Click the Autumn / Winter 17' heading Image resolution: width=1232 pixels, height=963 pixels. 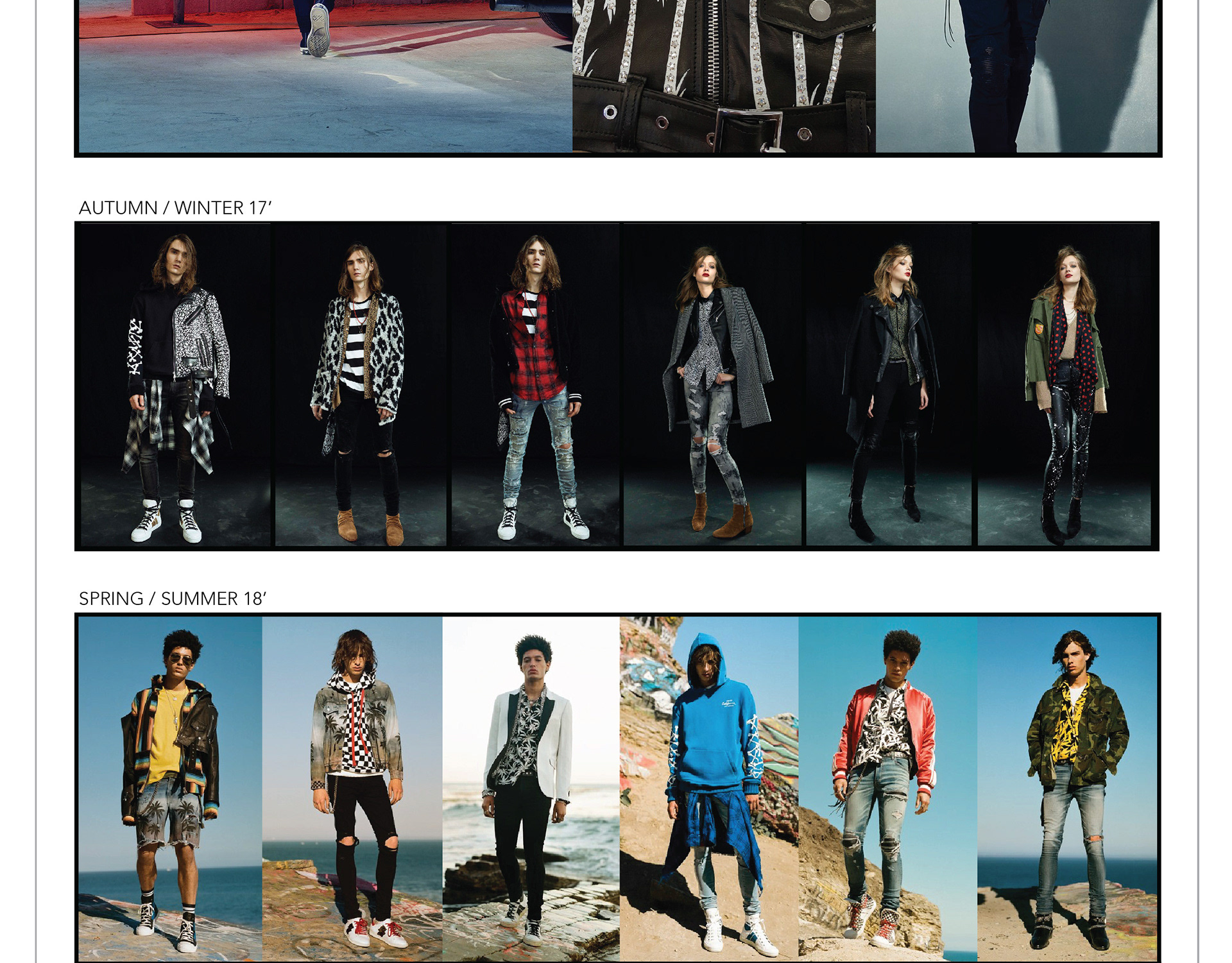point(175,208)
